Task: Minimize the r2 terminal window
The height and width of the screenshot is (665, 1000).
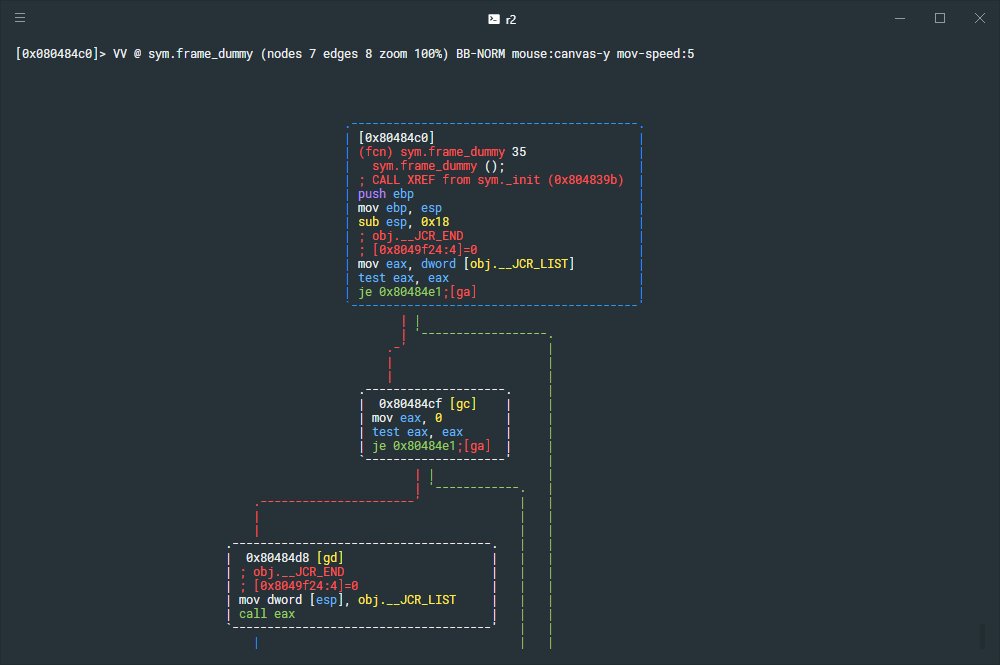Action: 900,18
